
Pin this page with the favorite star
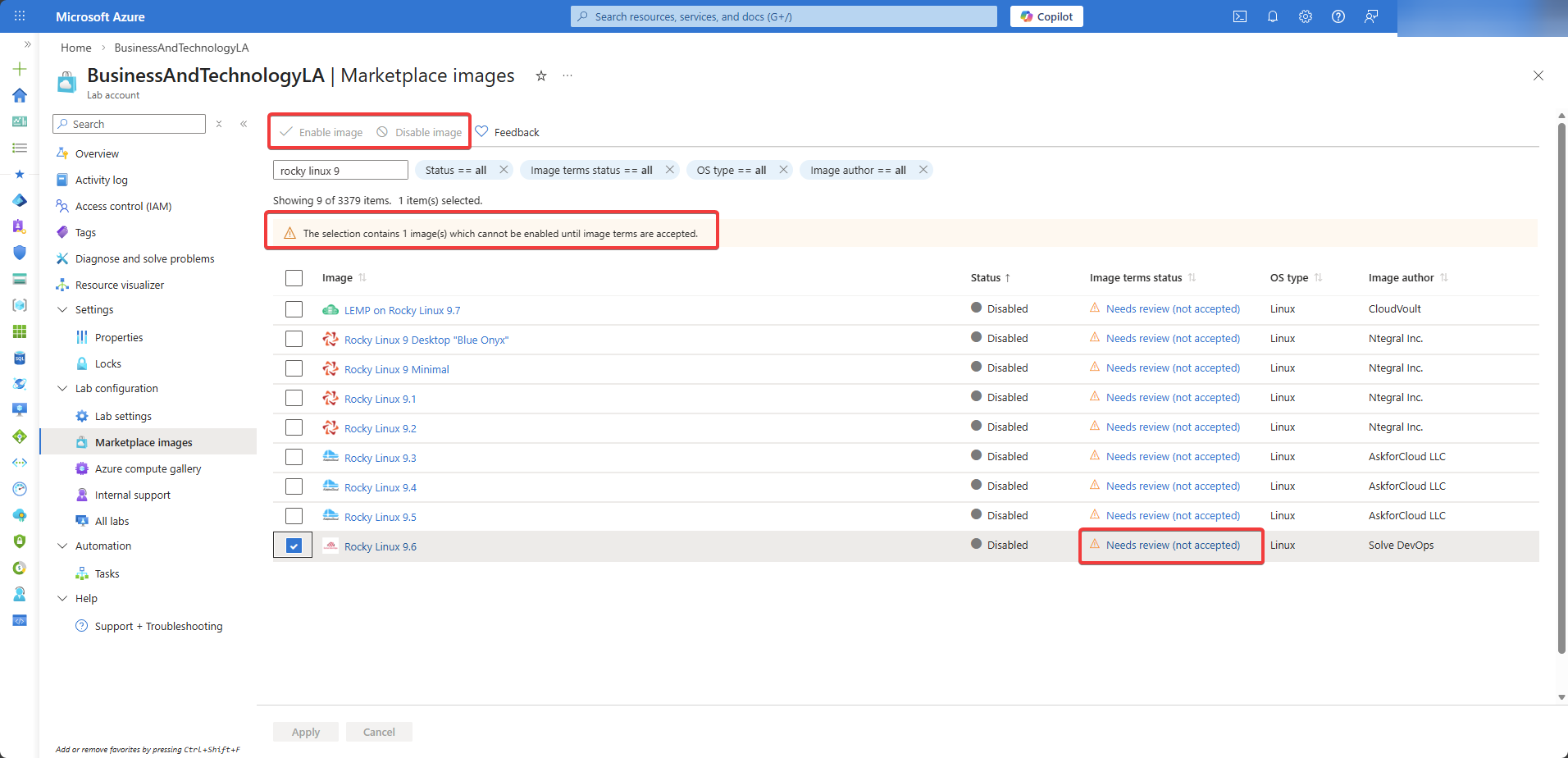tap(541, 75)
